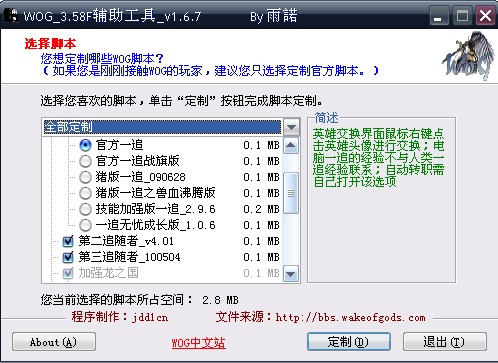The height and width of the screenshot is (363, 498).
Task: Choose 猪版一追_090628 radio option
Action: (x=85, y=177)
